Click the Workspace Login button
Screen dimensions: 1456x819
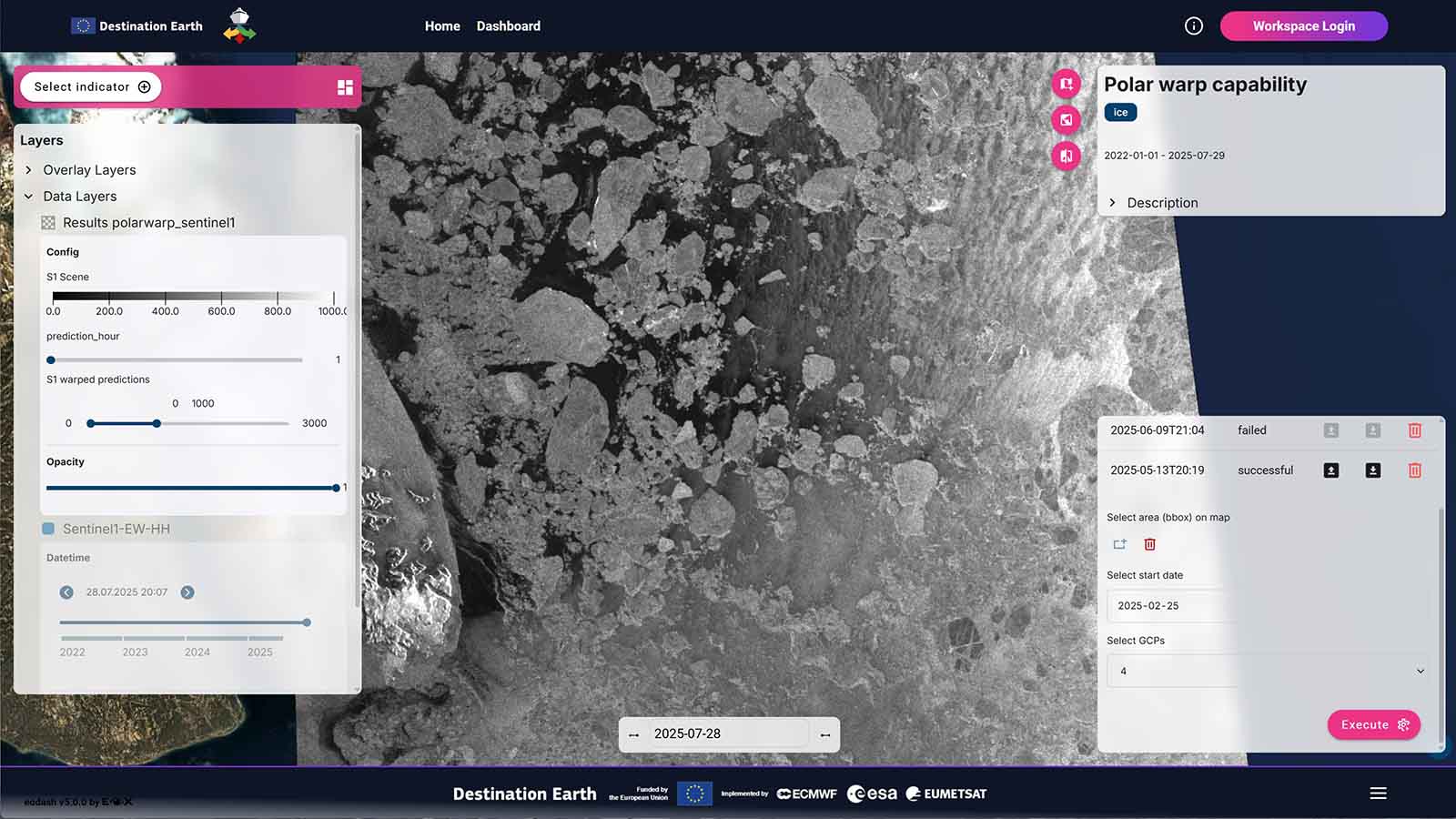click(1303, 26)
